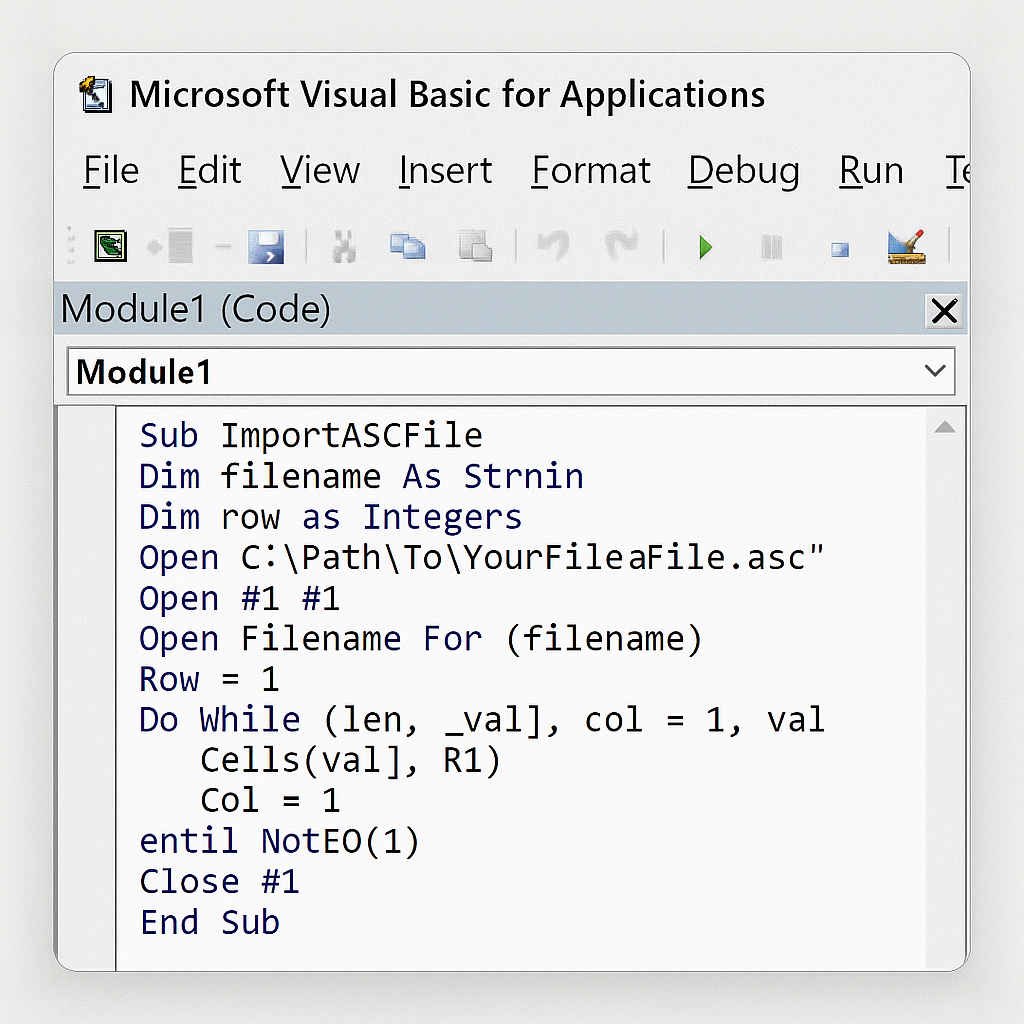Click the Cut scissors icon
1024x1024 pixels.
(344, 247)
